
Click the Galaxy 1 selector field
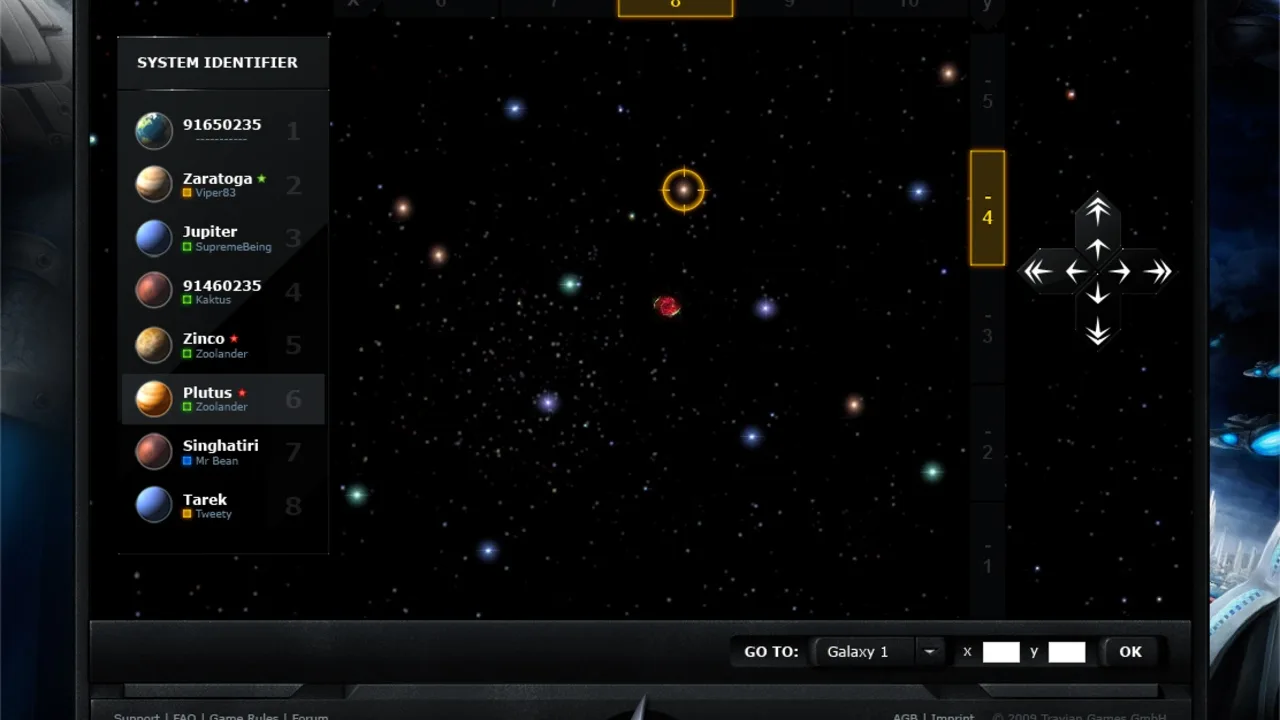862,652
